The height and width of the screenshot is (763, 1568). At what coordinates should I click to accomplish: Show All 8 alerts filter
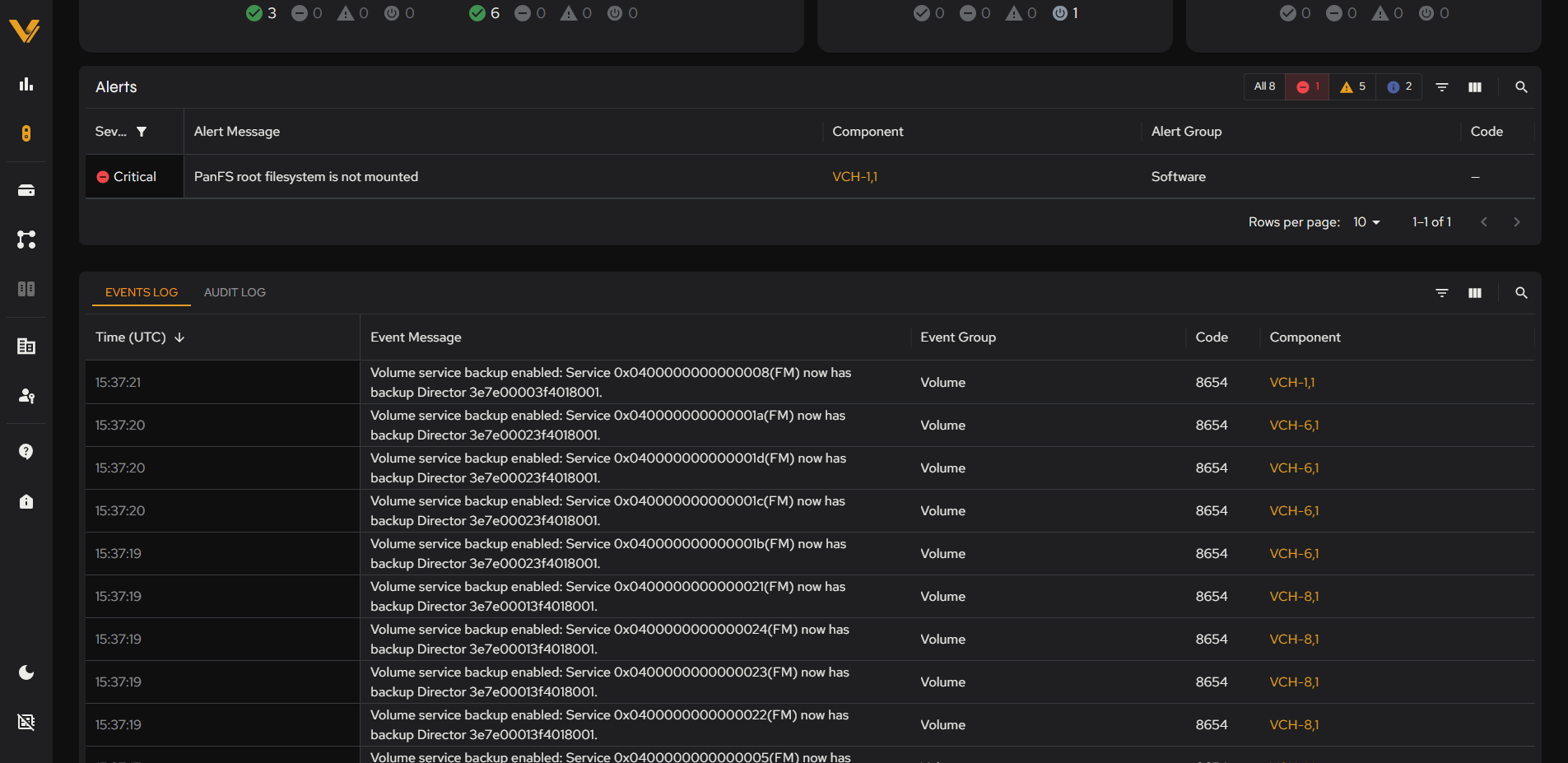point(1264,86)
